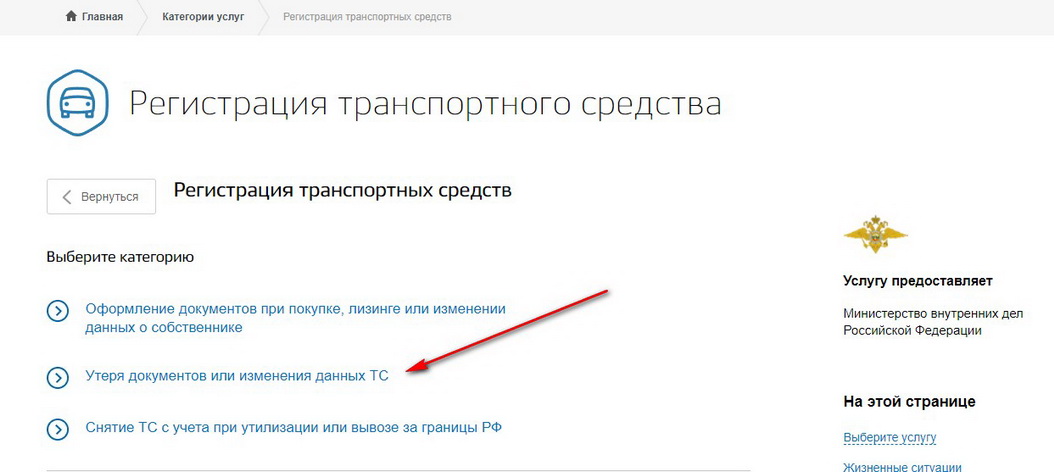Open Утеря документов или изменения данных ТС
Screen dimensions: 1054x472
[x=237, y=377]
